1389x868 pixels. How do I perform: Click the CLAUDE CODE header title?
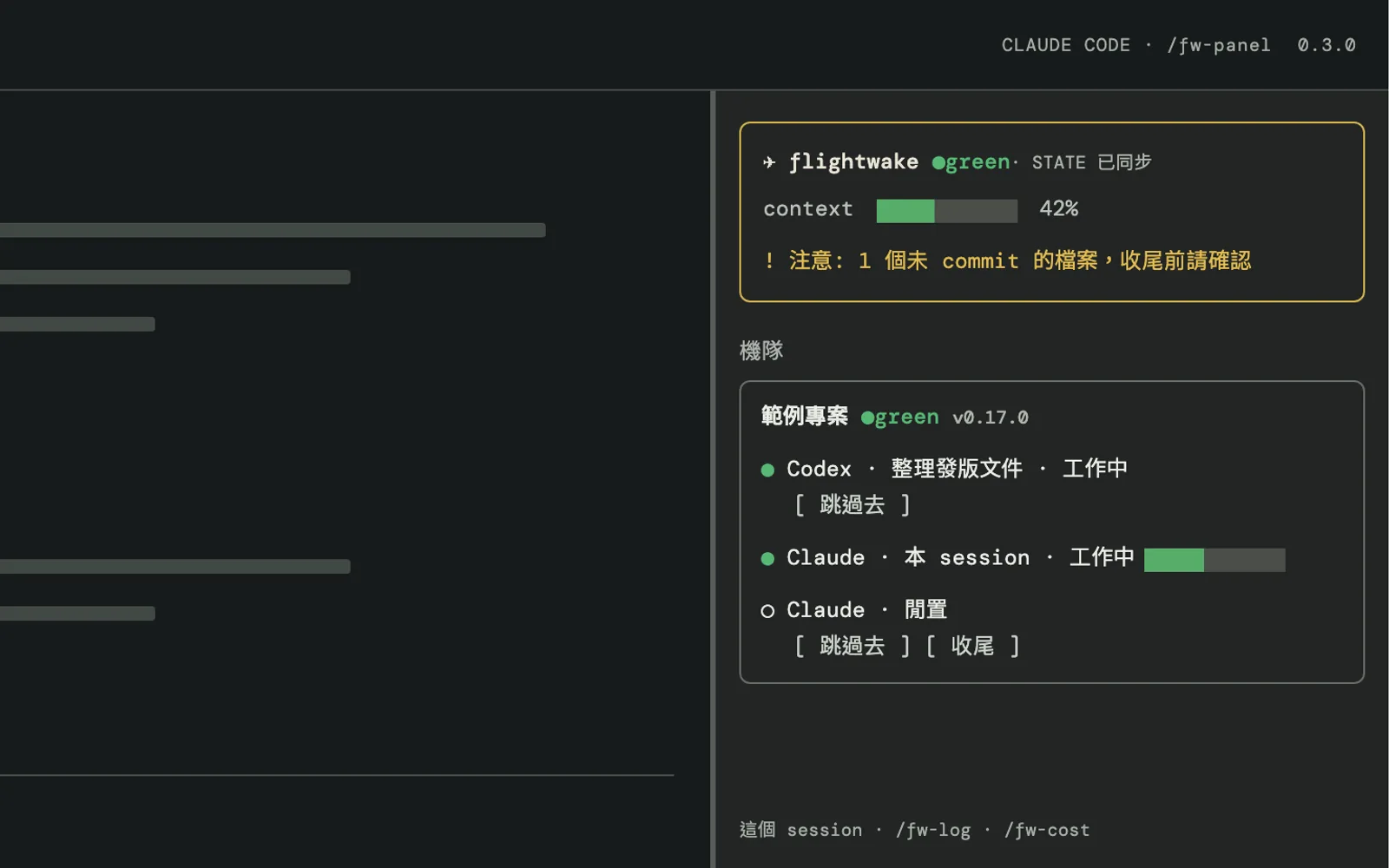pos(1066,45)
